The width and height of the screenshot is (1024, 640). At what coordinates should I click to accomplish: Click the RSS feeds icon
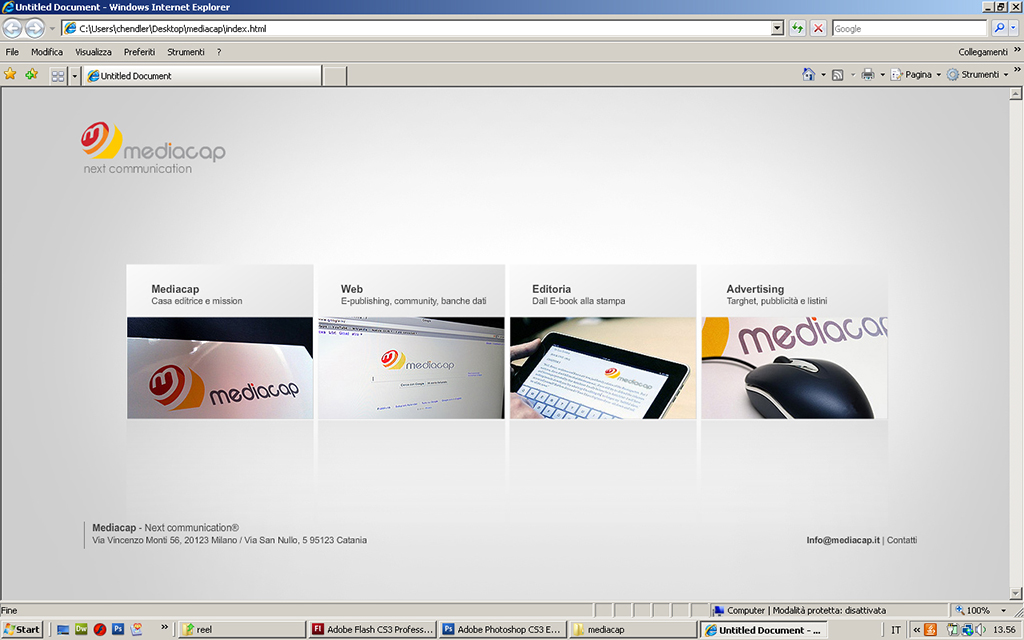(x=838, y=75)
